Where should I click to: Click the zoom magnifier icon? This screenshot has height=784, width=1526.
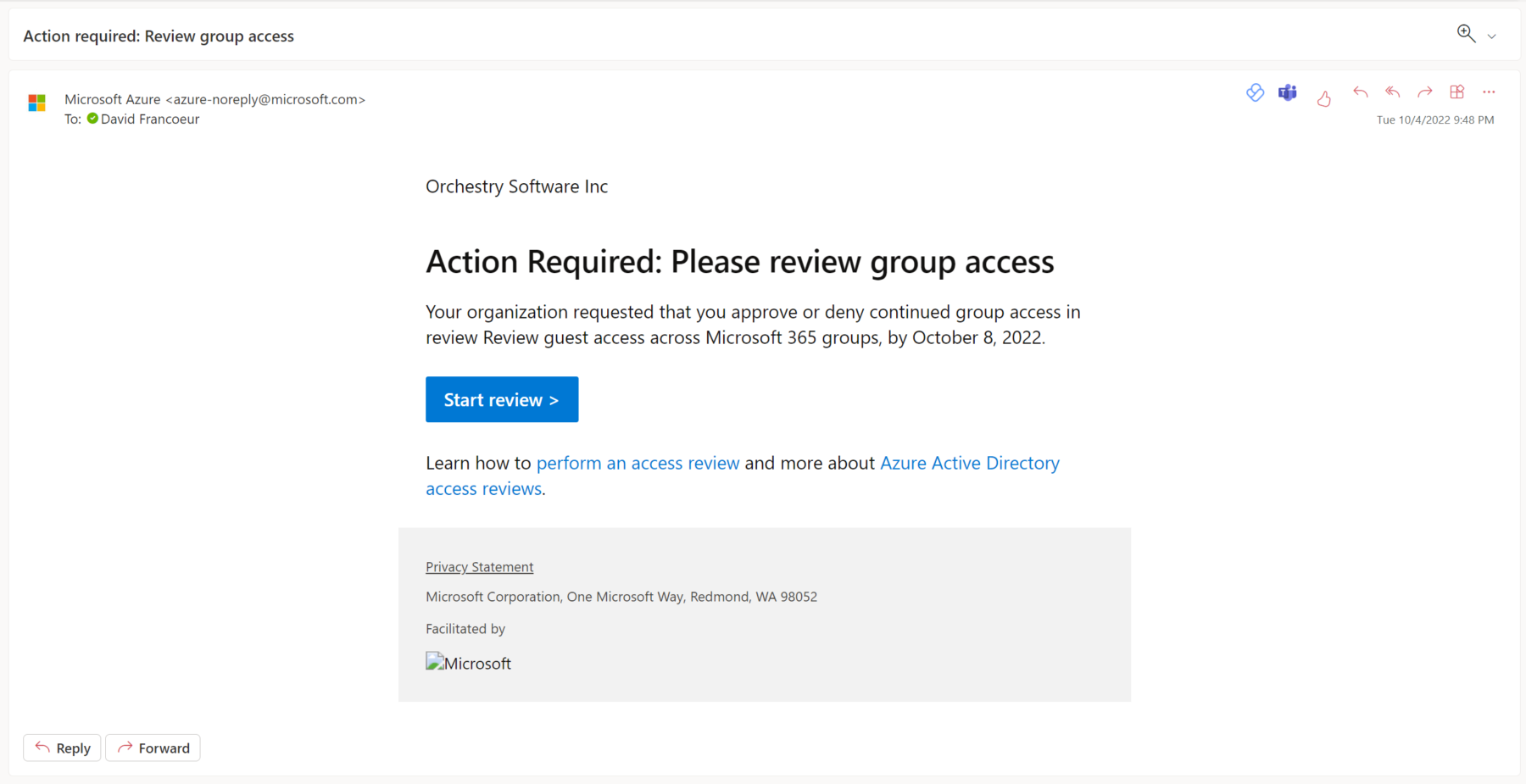tap(1466, 33)
